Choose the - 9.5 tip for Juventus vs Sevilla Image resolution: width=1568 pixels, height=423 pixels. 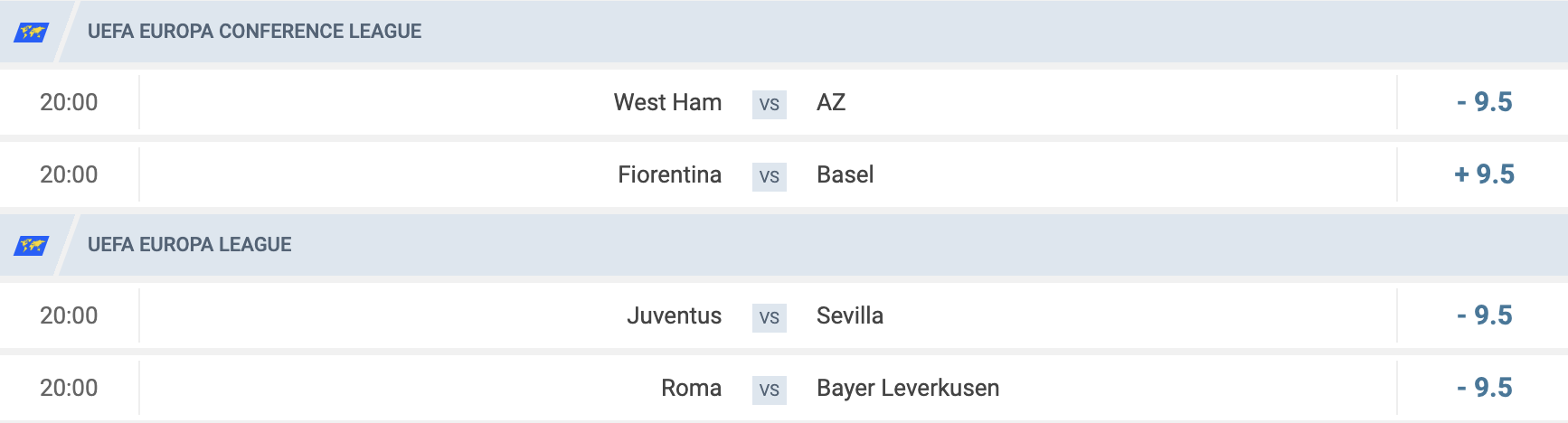(1484, 315)
